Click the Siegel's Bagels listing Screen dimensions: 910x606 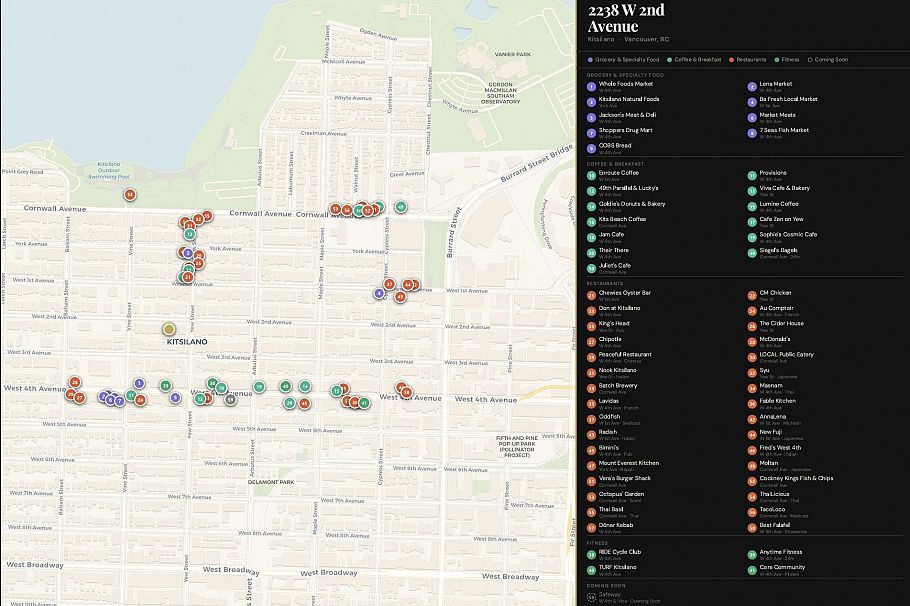click(779, 250)
